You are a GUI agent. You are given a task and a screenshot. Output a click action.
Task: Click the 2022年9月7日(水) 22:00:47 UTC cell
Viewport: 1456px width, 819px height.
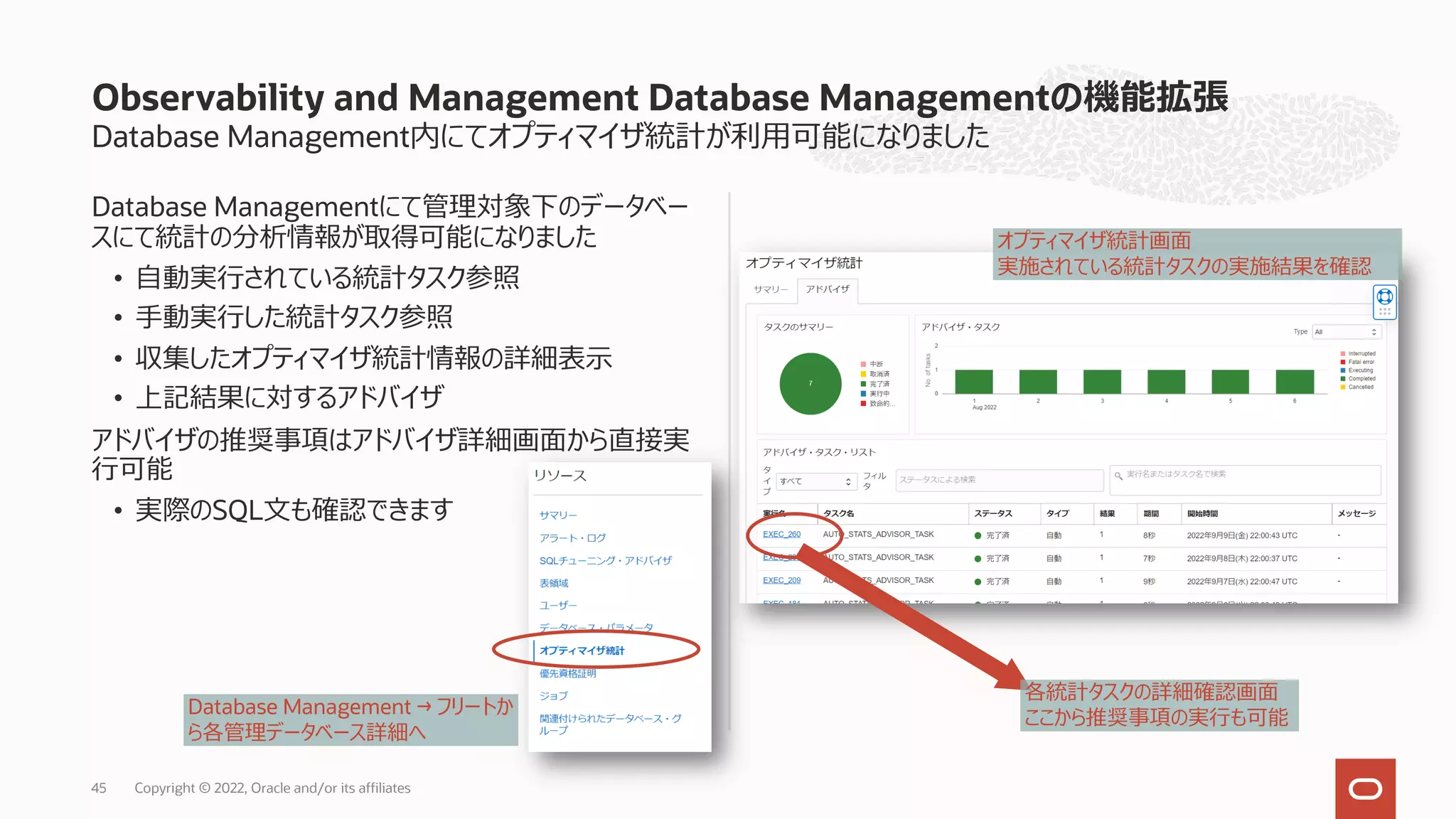[x=1242, y=582]
